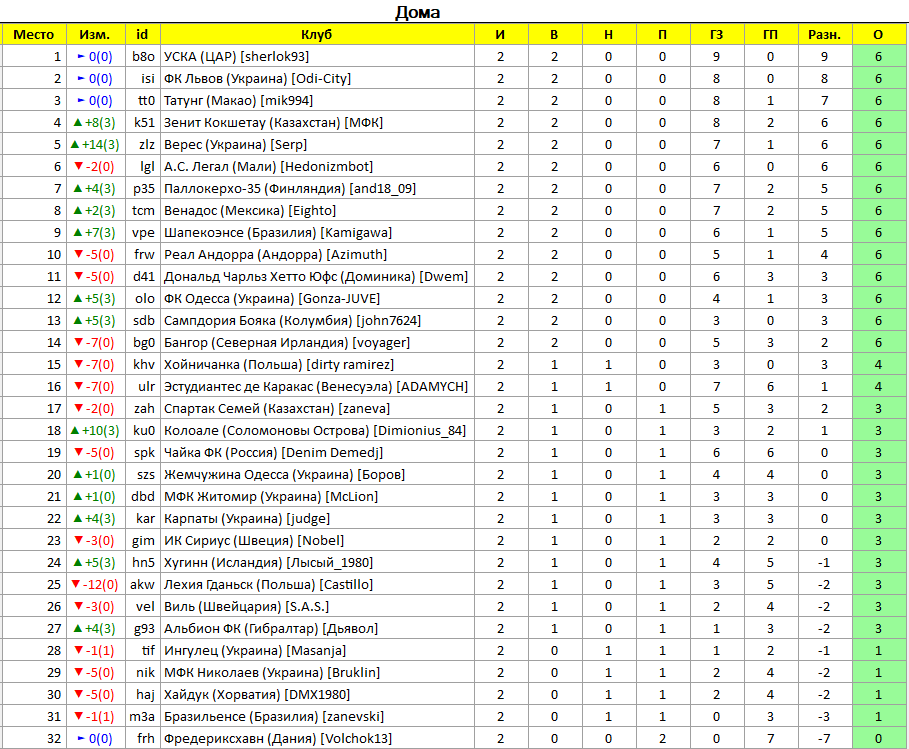Click the 'ГЗ' column header
Screen dimensions: 909x749
tap(717, 35)
